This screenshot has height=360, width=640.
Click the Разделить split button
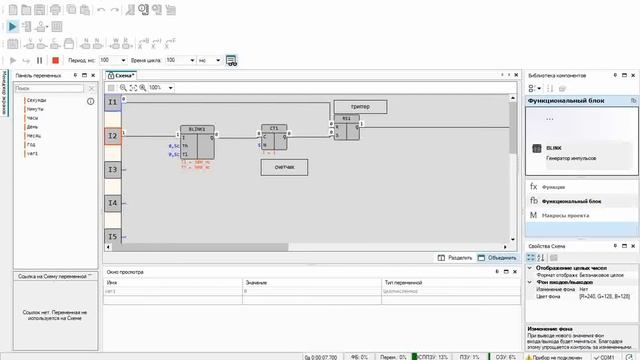pos(455,258)
